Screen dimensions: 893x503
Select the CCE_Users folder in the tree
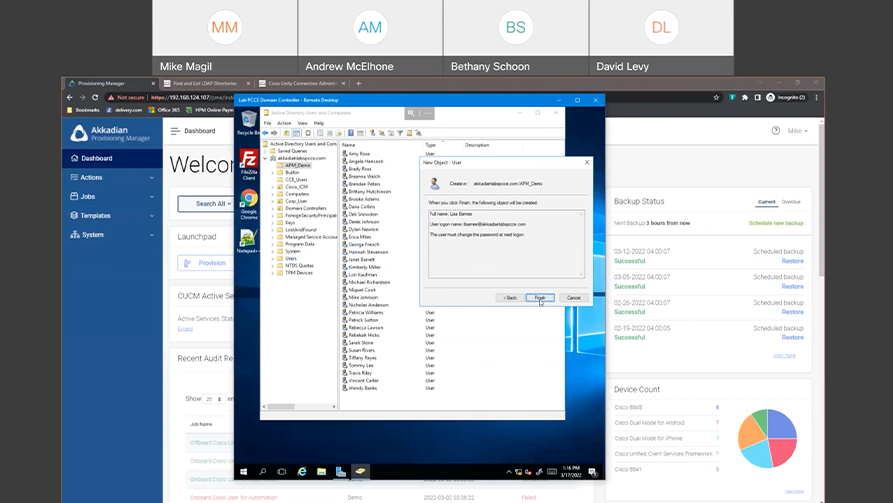(x=296, y=179)
